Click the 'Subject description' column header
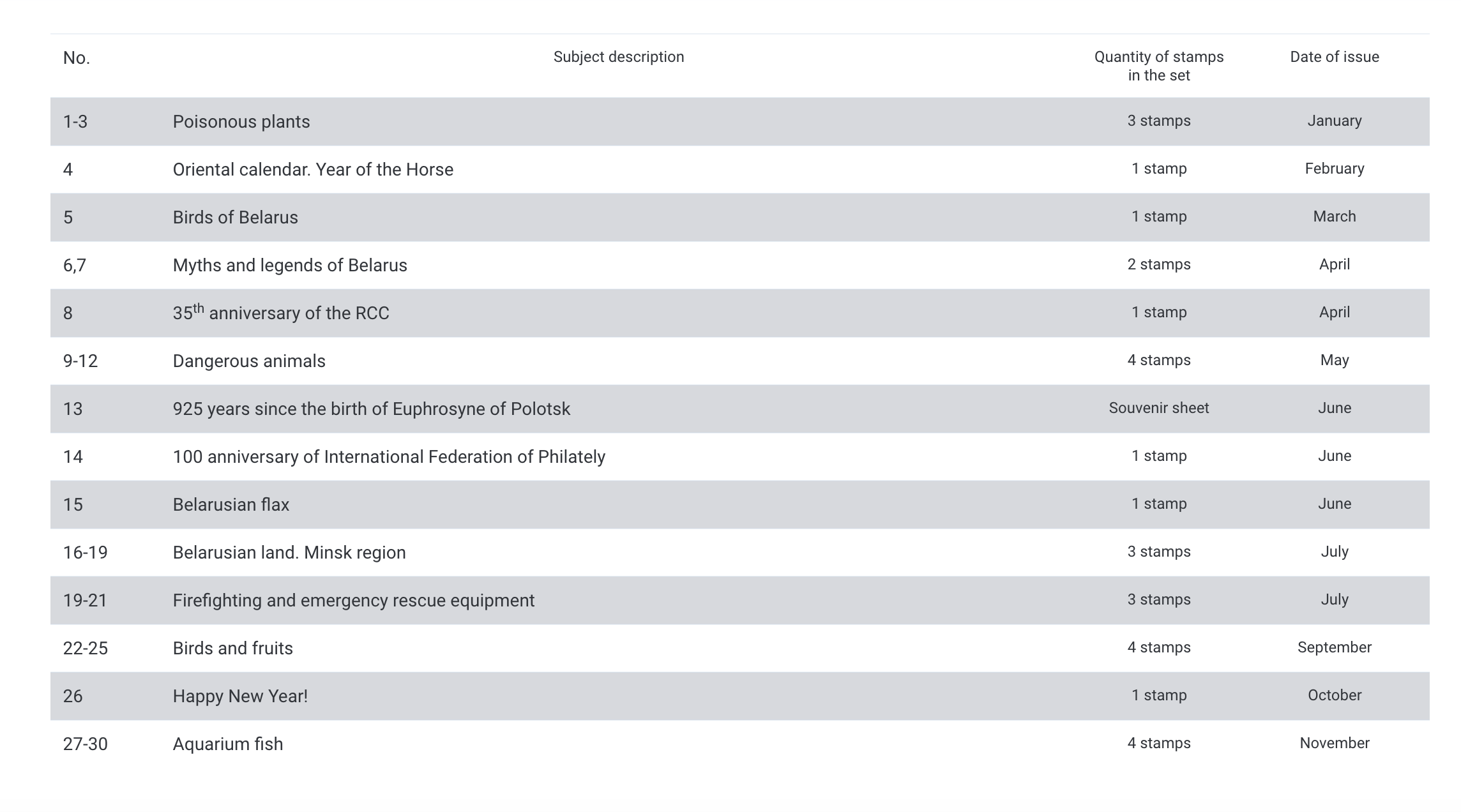Image resolution: width=1461 pixels, height=812 pixels. pyautogui.click(x=618, y=57)
